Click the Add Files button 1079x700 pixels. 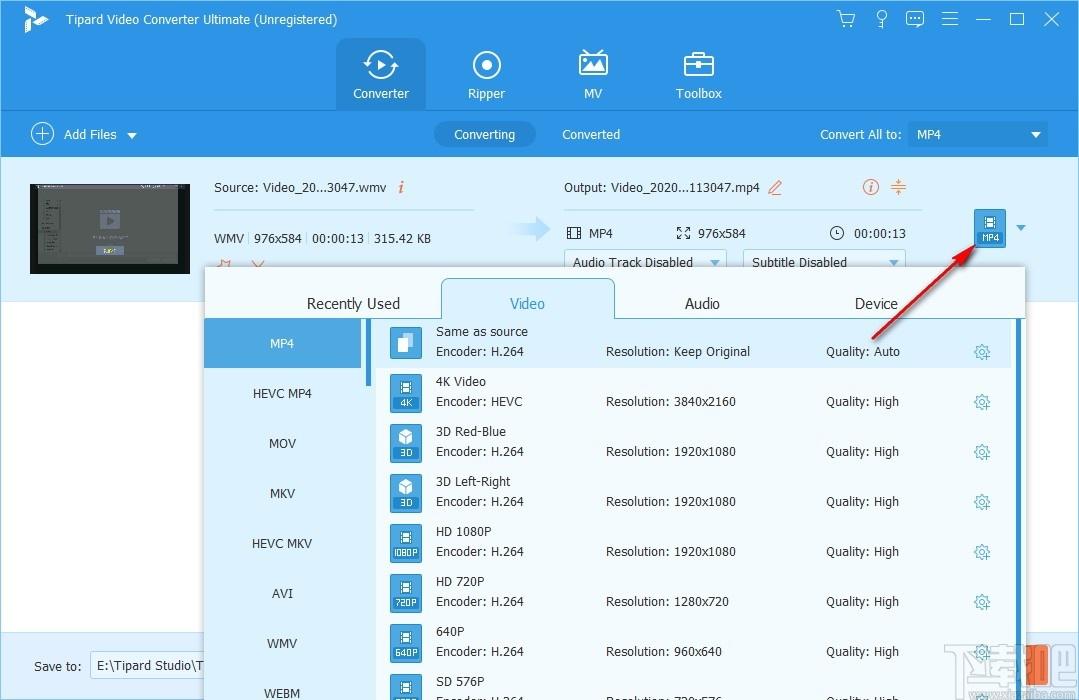pyautogui.click(x=74, y=134)
